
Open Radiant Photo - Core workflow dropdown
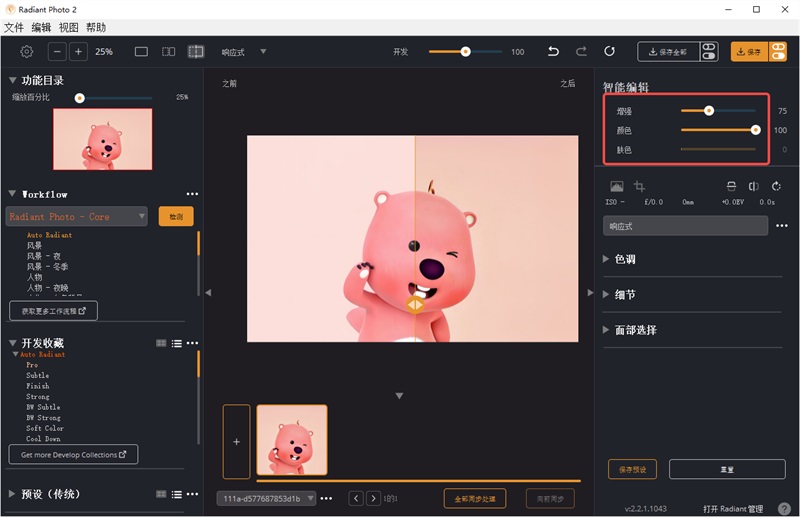[x=77, y=216]
